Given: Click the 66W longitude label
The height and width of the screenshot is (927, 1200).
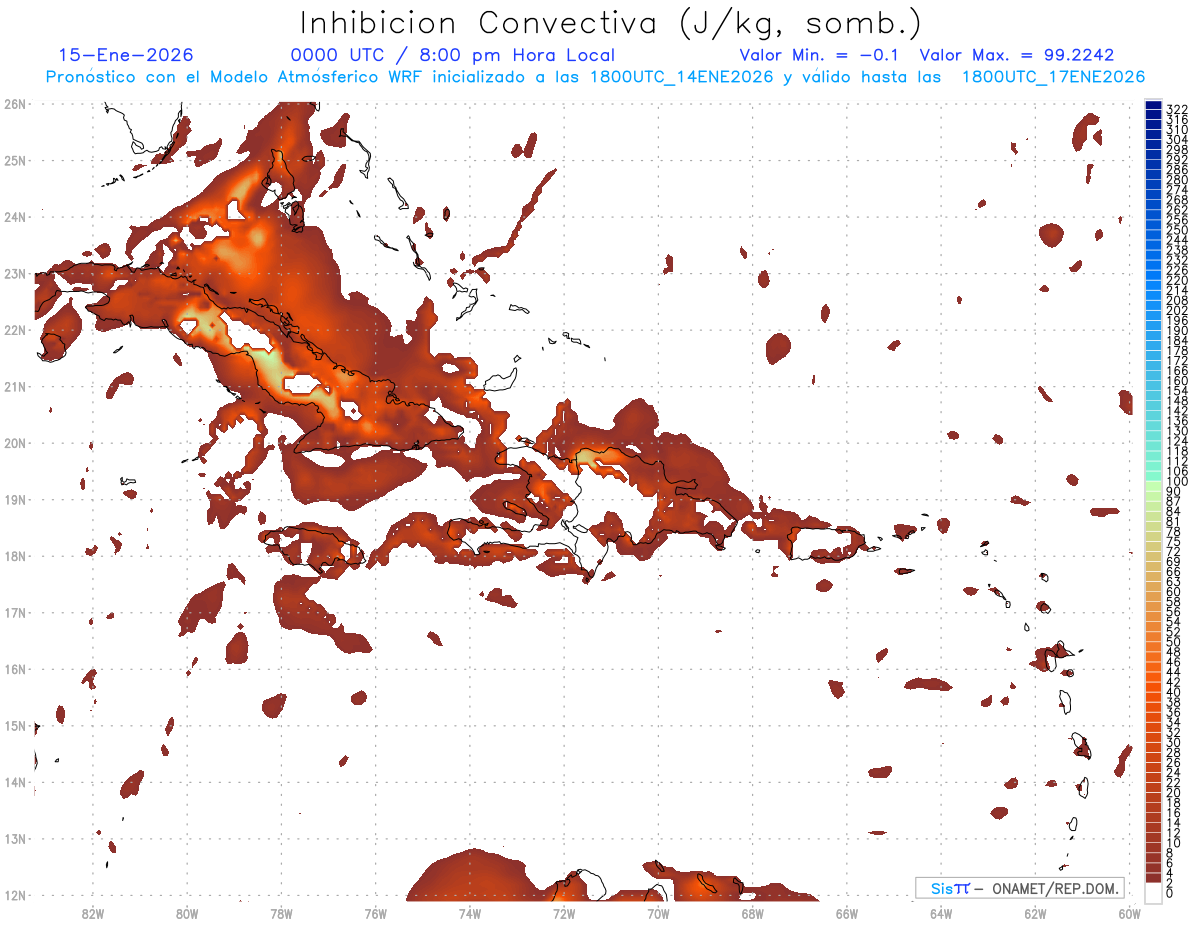Looking at the screenshot, I should click(x=847, y=913).
